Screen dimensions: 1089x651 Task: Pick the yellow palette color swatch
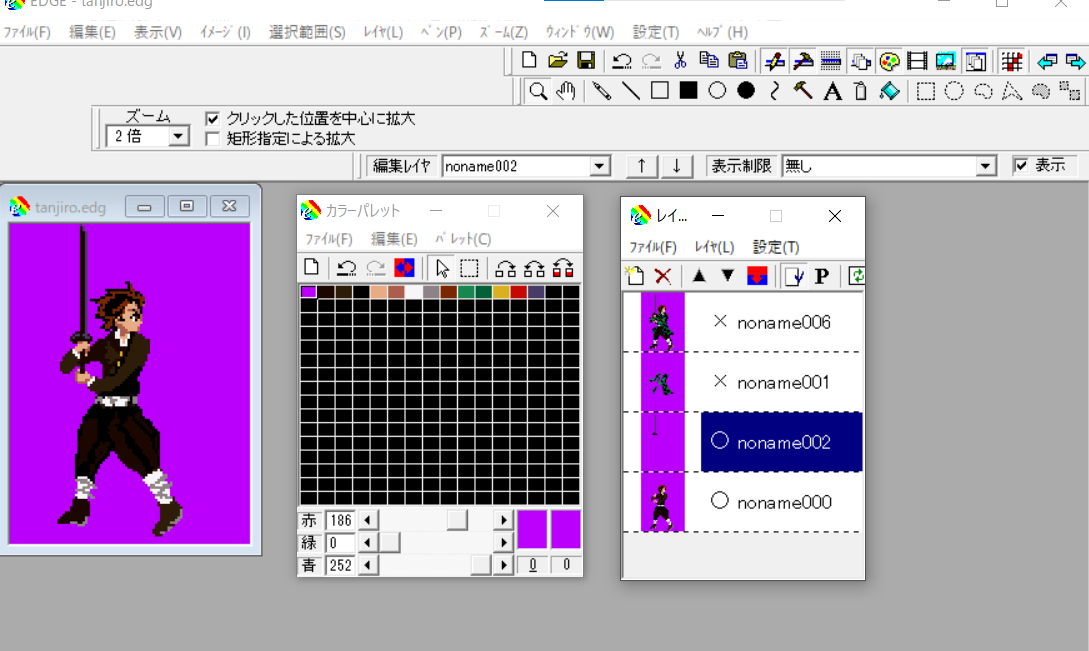pyautogui.click(x=501, y=292)
